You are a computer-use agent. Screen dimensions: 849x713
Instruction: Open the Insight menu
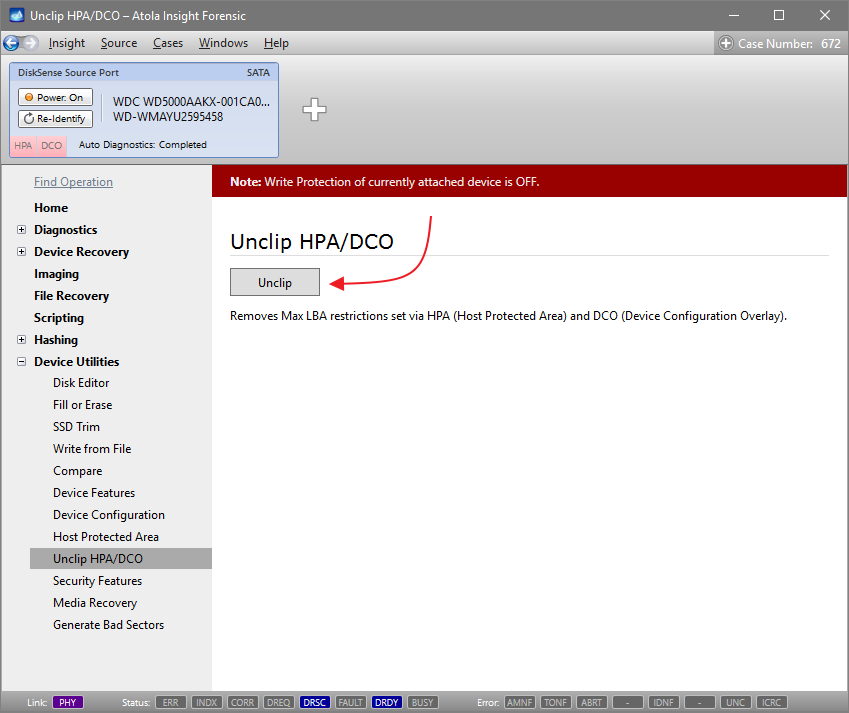point(67,43)
